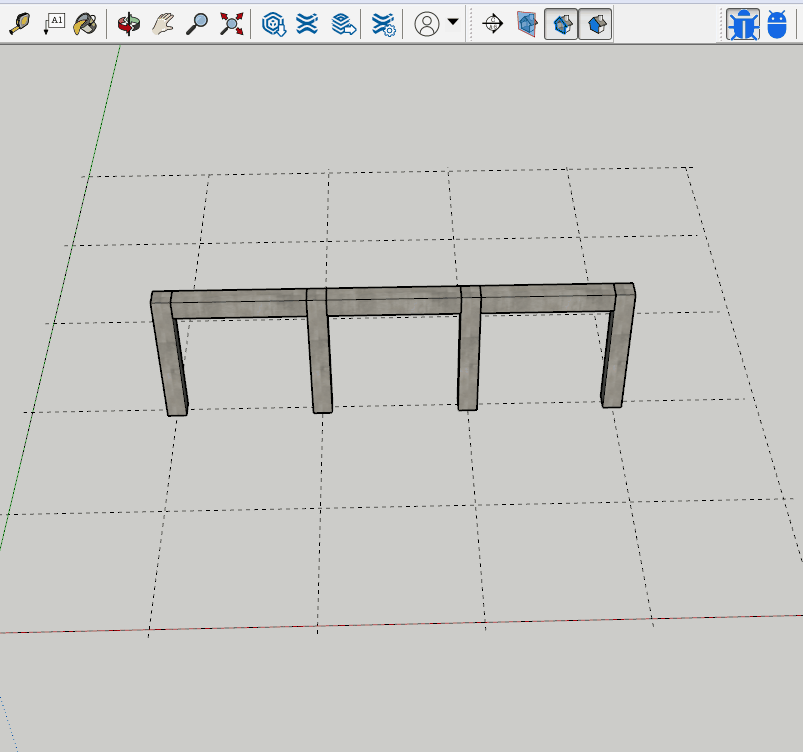Toggle Display Section Cuts
This screenshot has height=752, width=803.
click(x=561, y=24)
